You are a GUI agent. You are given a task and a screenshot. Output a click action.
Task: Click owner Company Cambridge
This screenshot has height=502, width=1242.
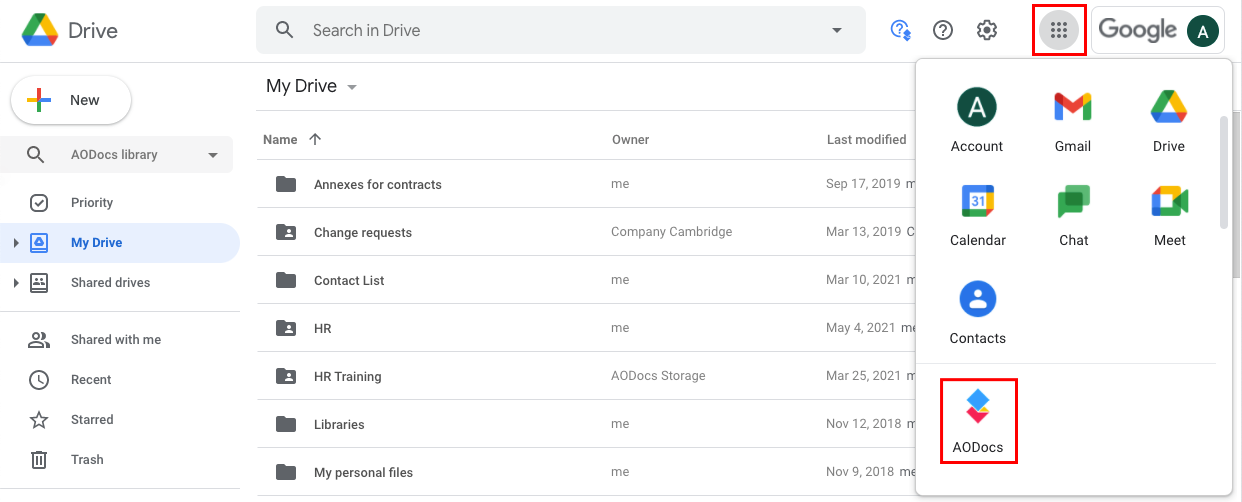[671, 232]
